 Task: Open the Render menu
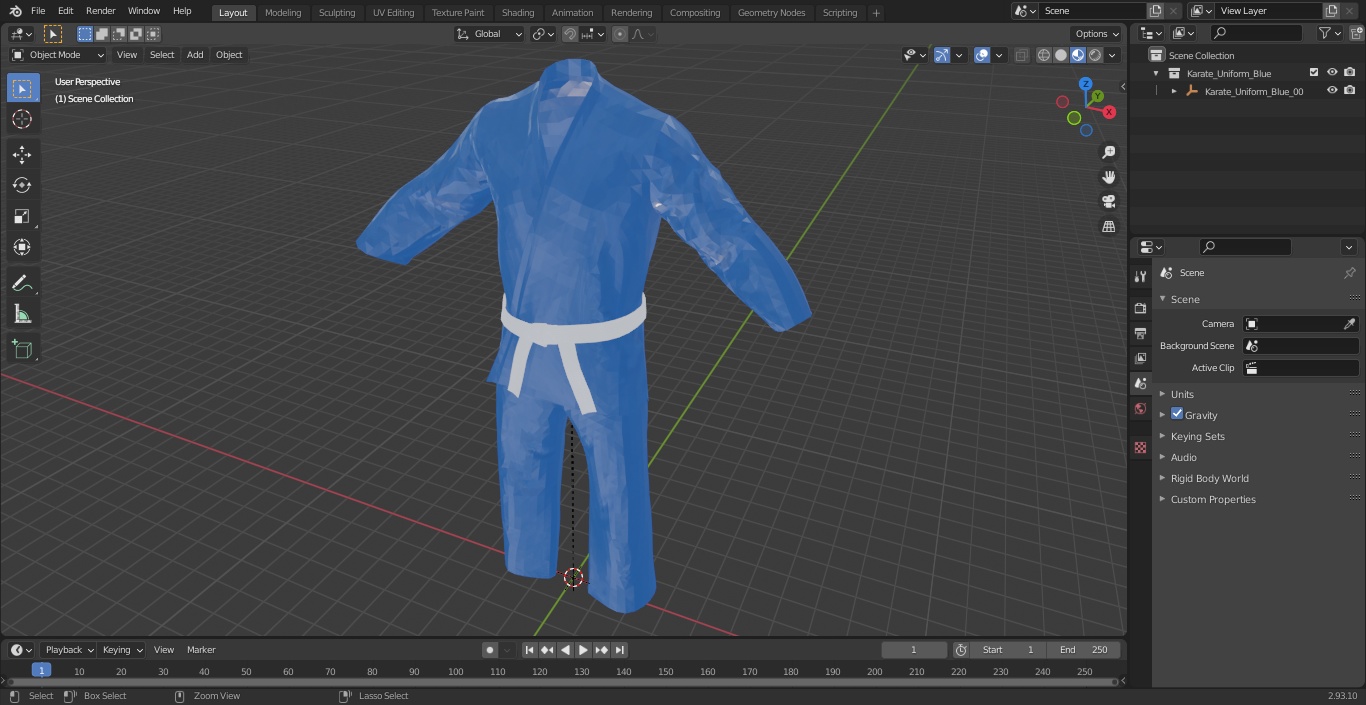click(x=100, y=11)
